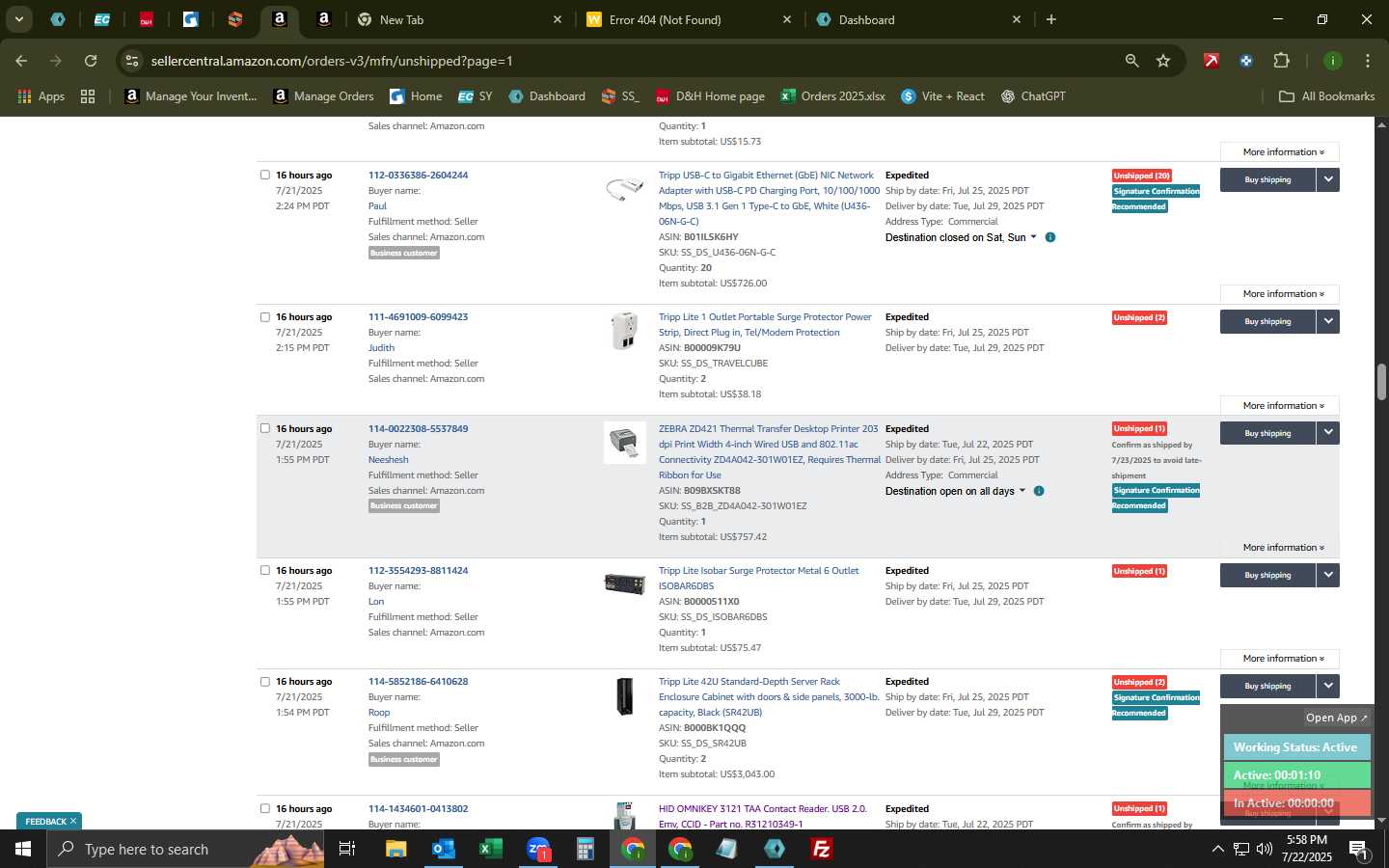Open Excel from the Windows taskbar
1389x868 pixels.
[x=491, y=849]
